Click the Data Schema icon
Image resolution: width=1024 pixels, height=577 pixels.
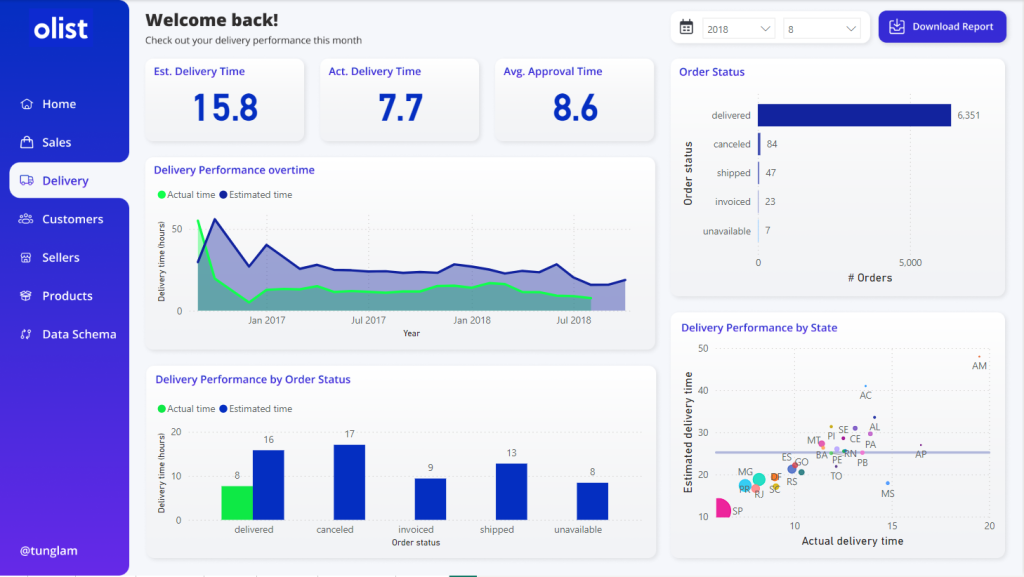tap(26, 334)
